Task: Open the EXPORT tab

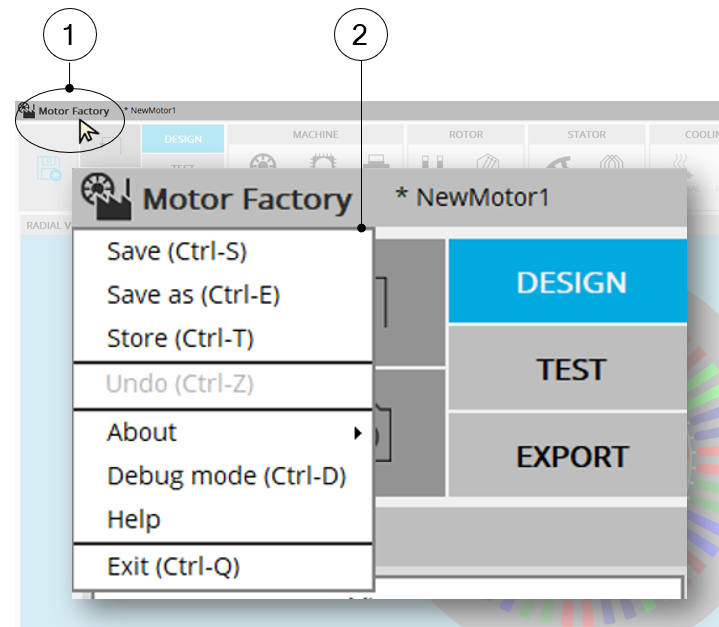Action: 571,457
